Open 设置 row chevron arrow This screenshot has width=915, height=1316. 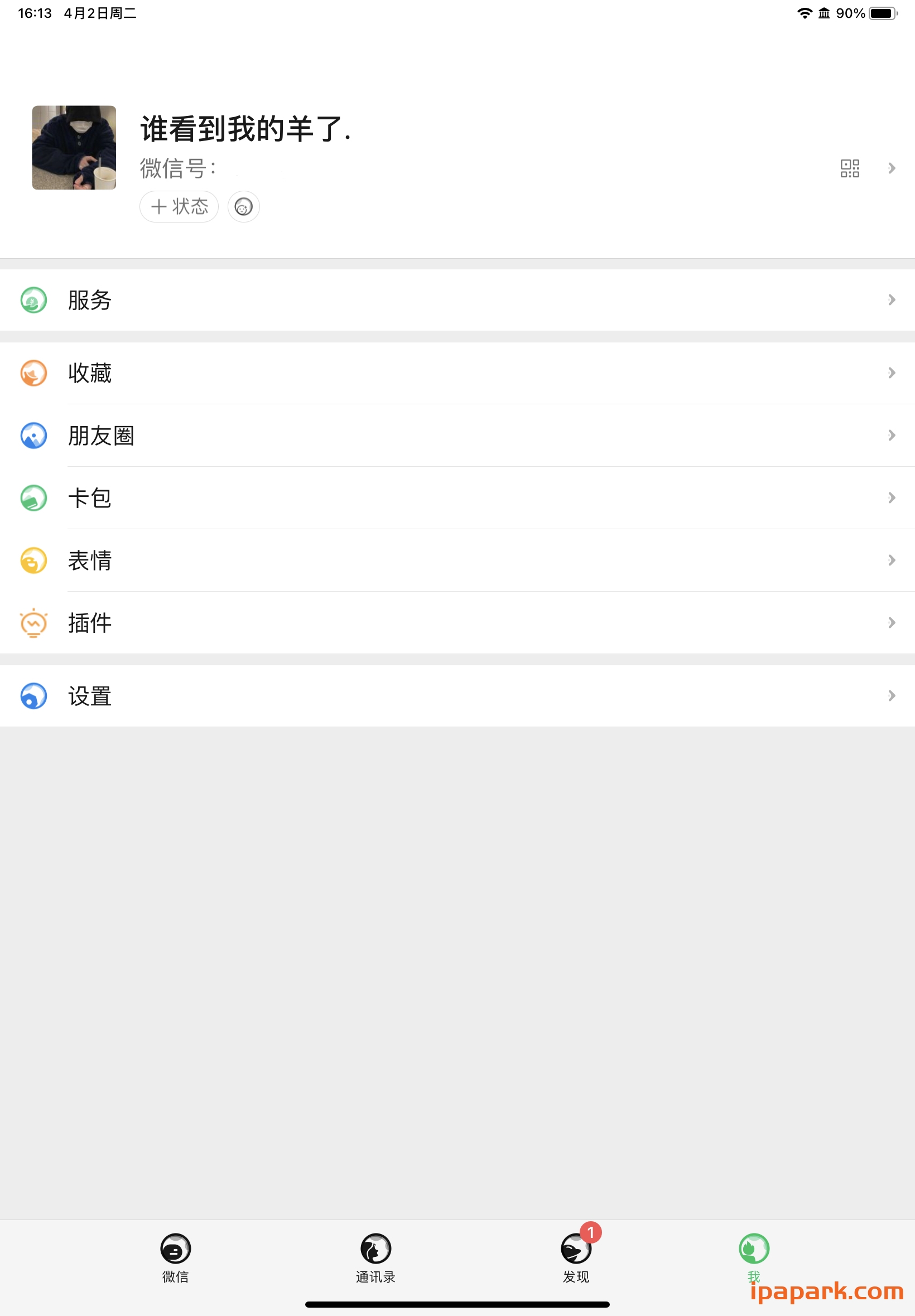pyautogui.click(x=891, y=696)
